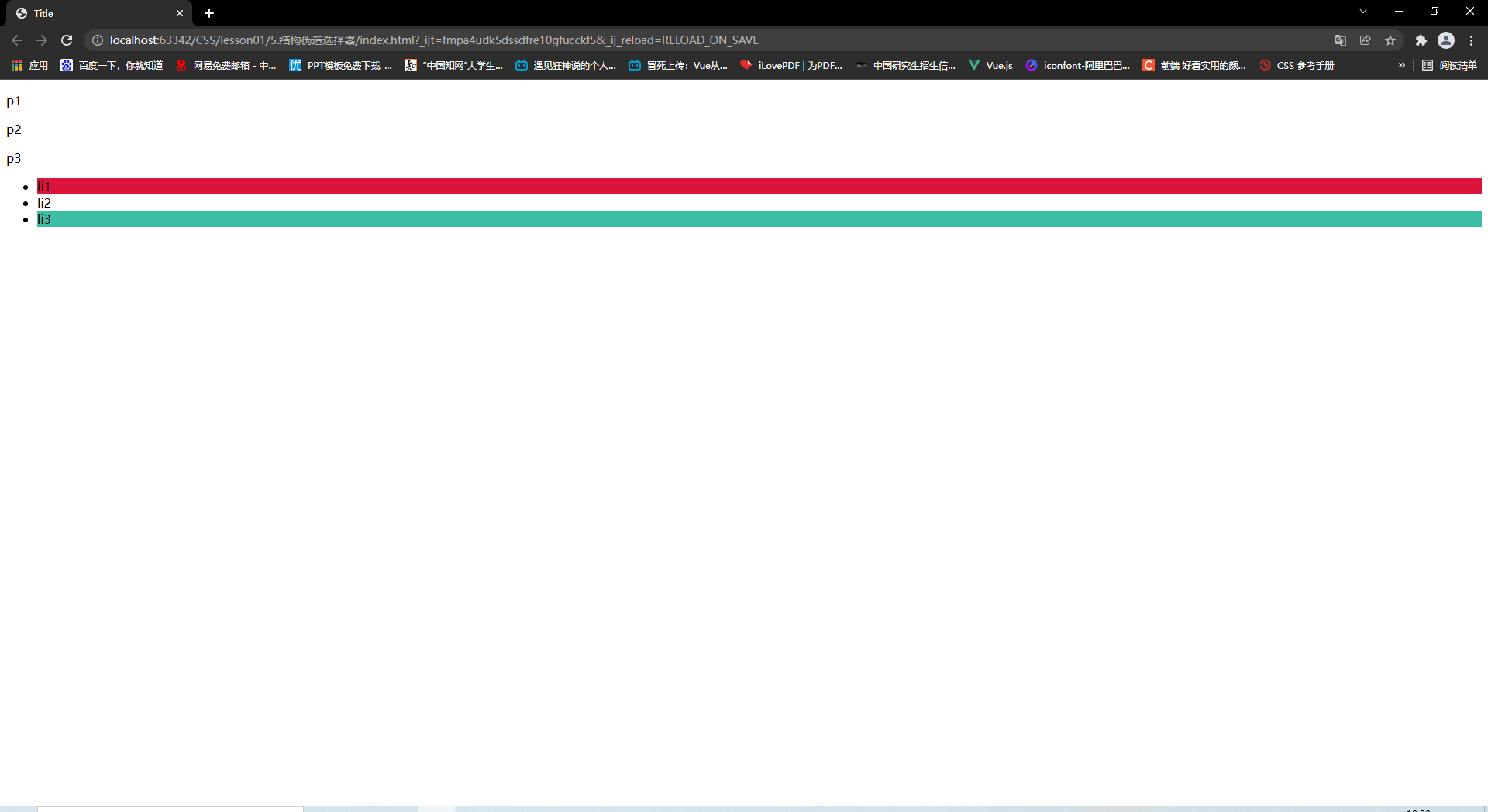Go back to the previous page
The width and height of the screenshot is (1488, 812).
click(x=17, y=40)
